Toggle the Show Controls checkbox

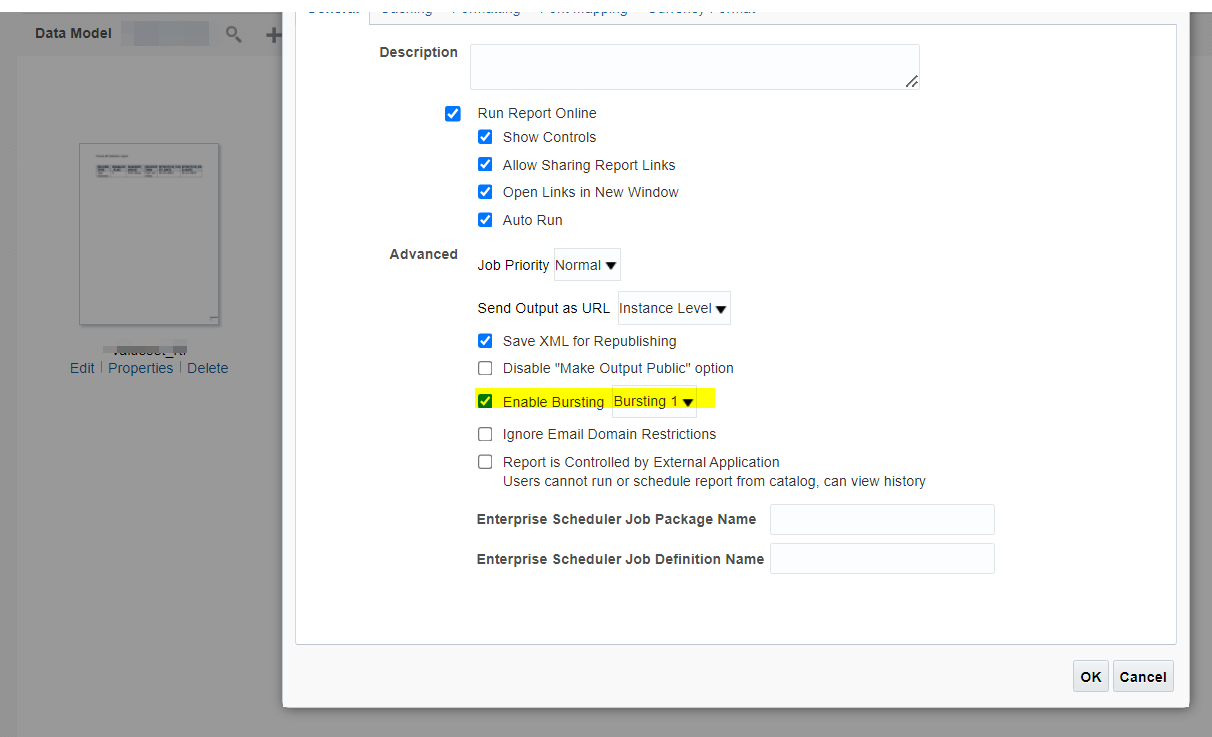point(485,137)
